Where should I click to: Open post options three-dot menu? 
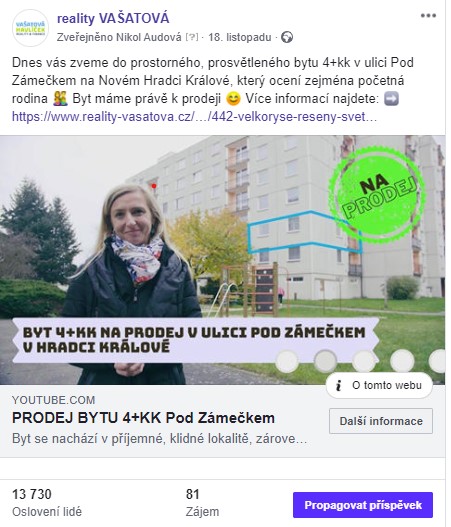(428, 15)
